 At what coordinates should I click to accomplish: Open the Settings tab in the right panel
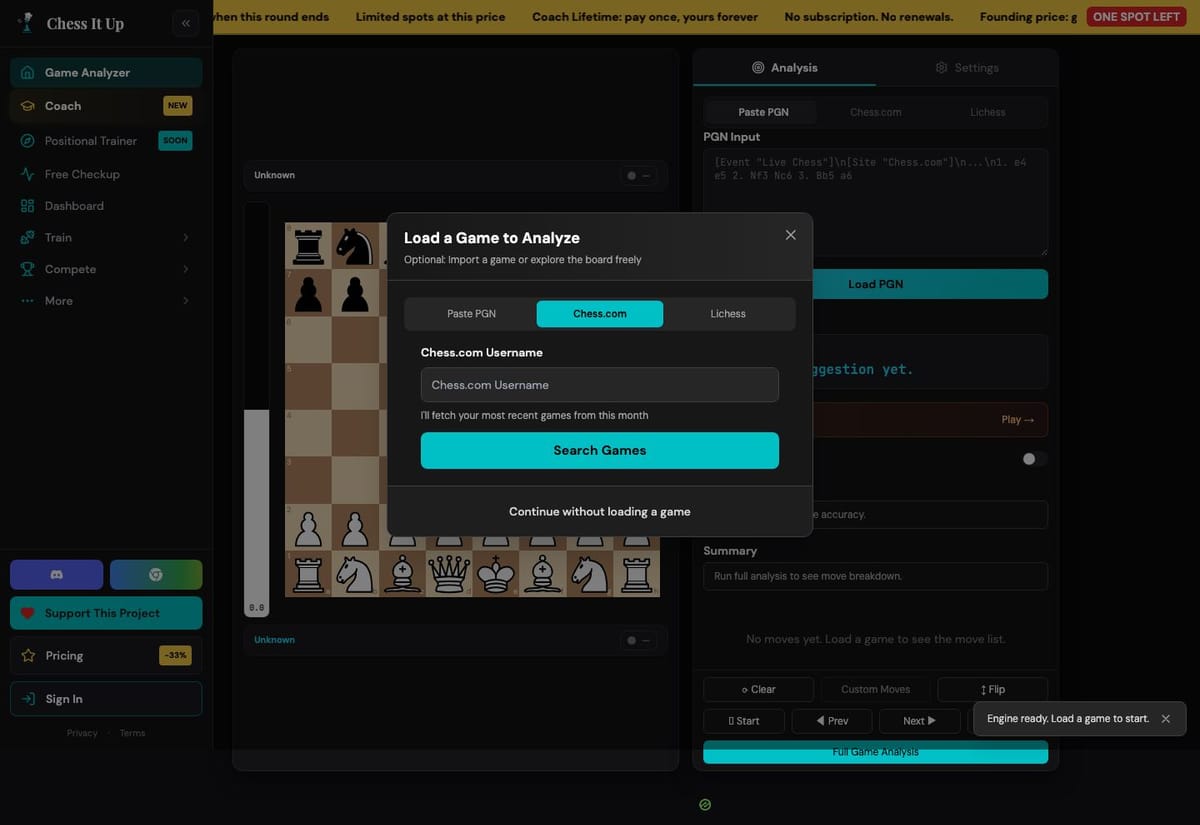967,68
